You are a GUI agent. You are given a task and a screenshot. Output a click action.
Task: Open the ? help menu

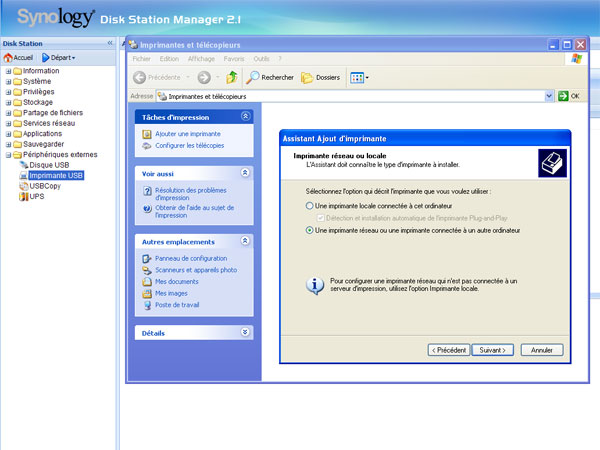point(280,59)
